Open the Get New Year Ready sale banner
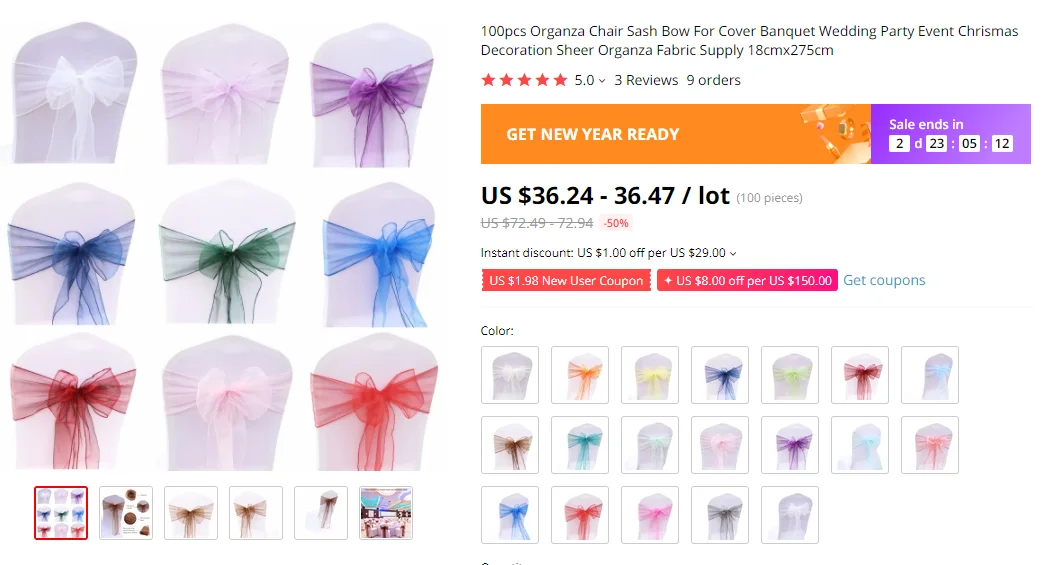1042x565 pixels. tap(676, 134)
